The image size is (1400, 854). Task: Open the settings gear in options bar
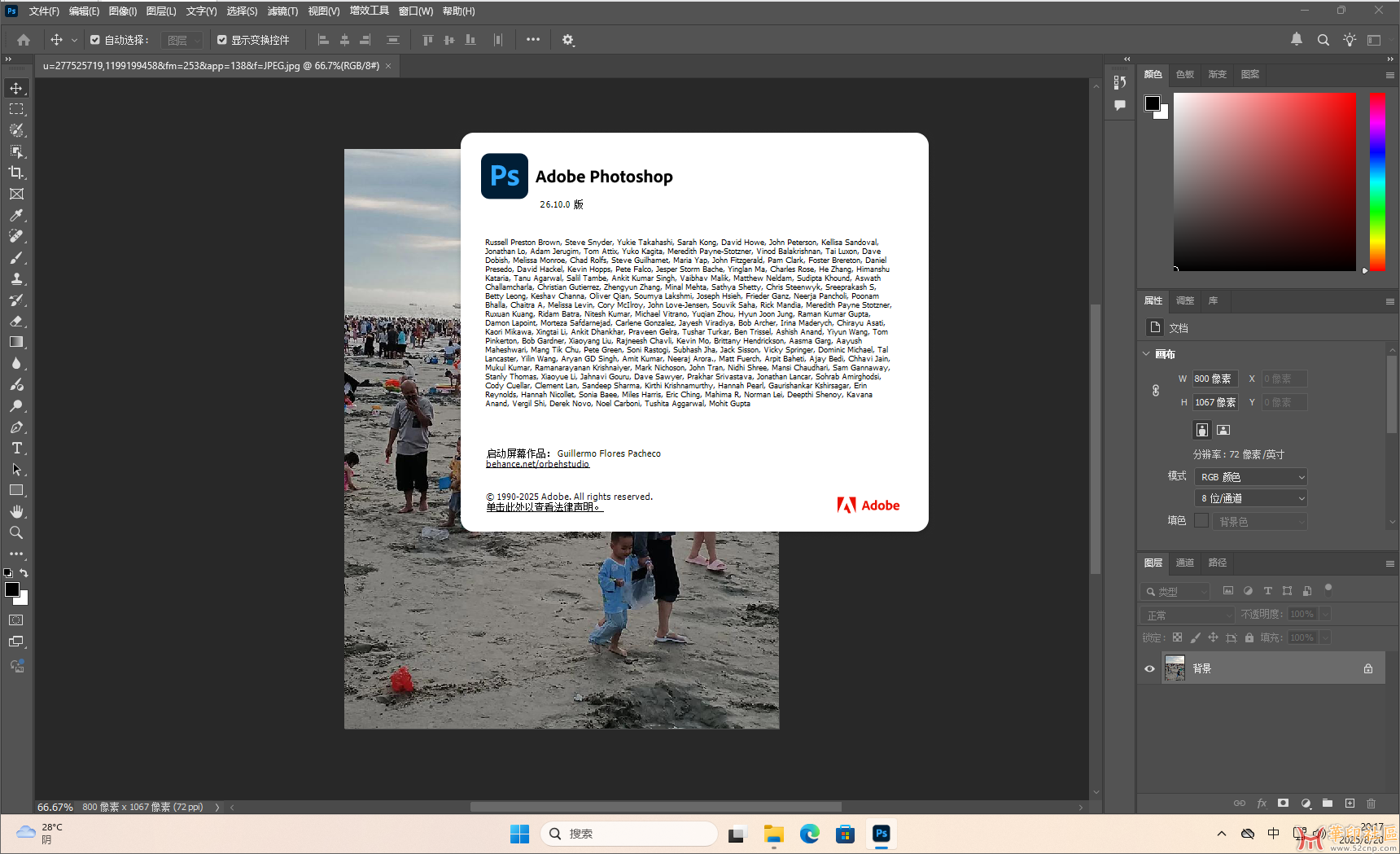tap(568, 40)
